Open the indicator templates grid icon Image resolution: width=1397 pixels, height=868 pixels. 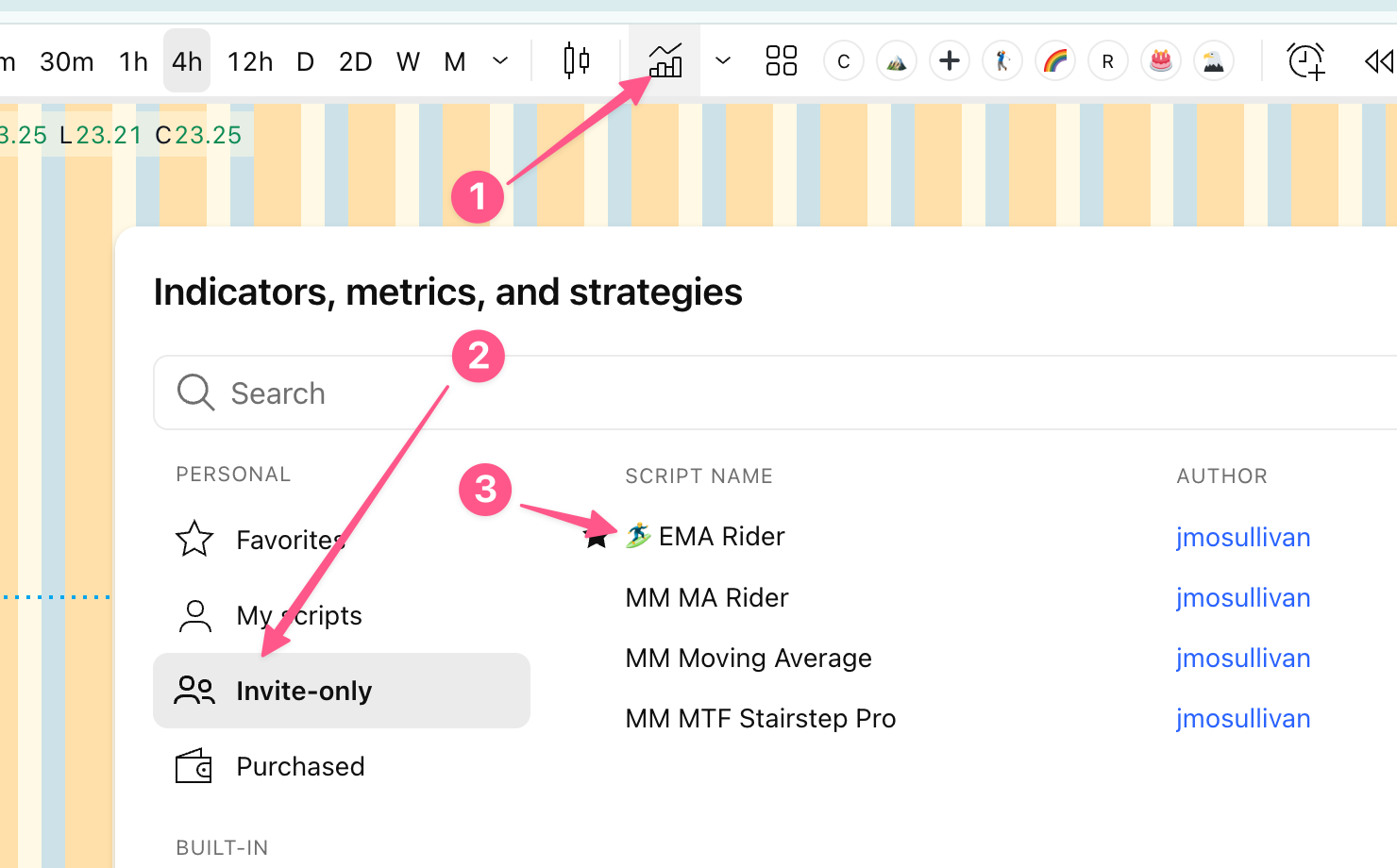click(x=782, y=61)
